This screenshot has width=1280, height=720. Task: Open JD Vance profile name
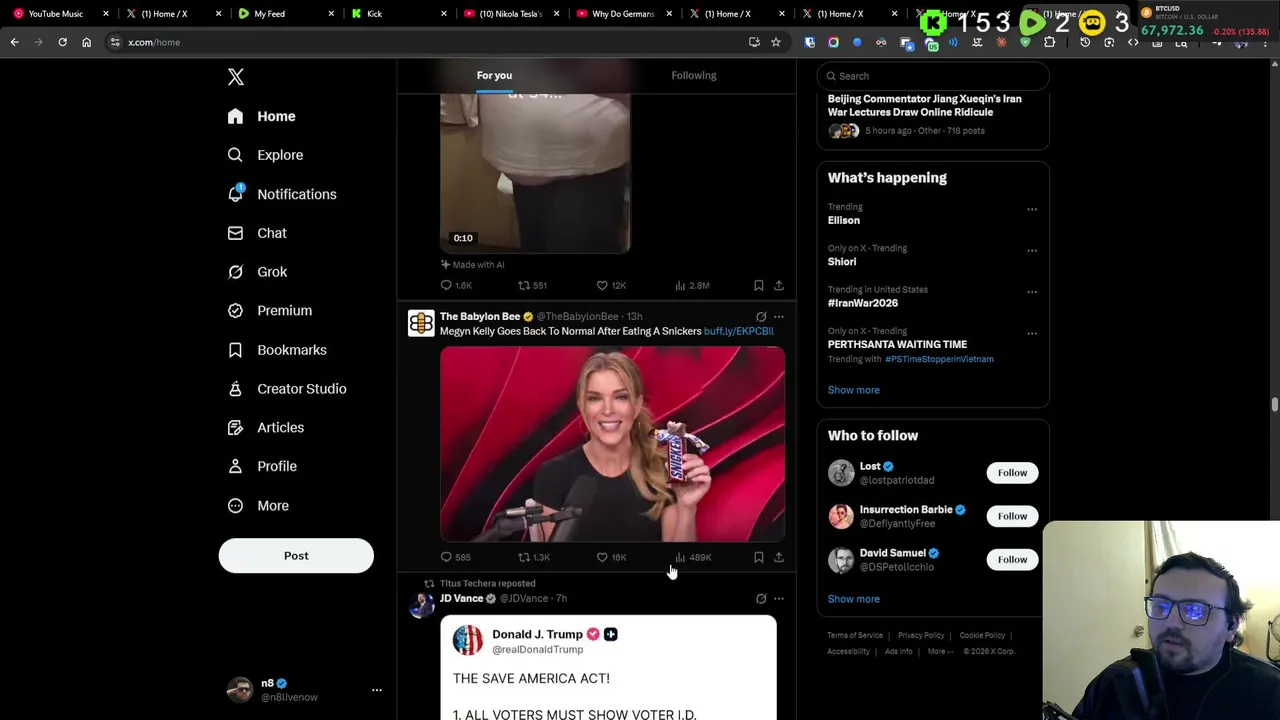461,598
